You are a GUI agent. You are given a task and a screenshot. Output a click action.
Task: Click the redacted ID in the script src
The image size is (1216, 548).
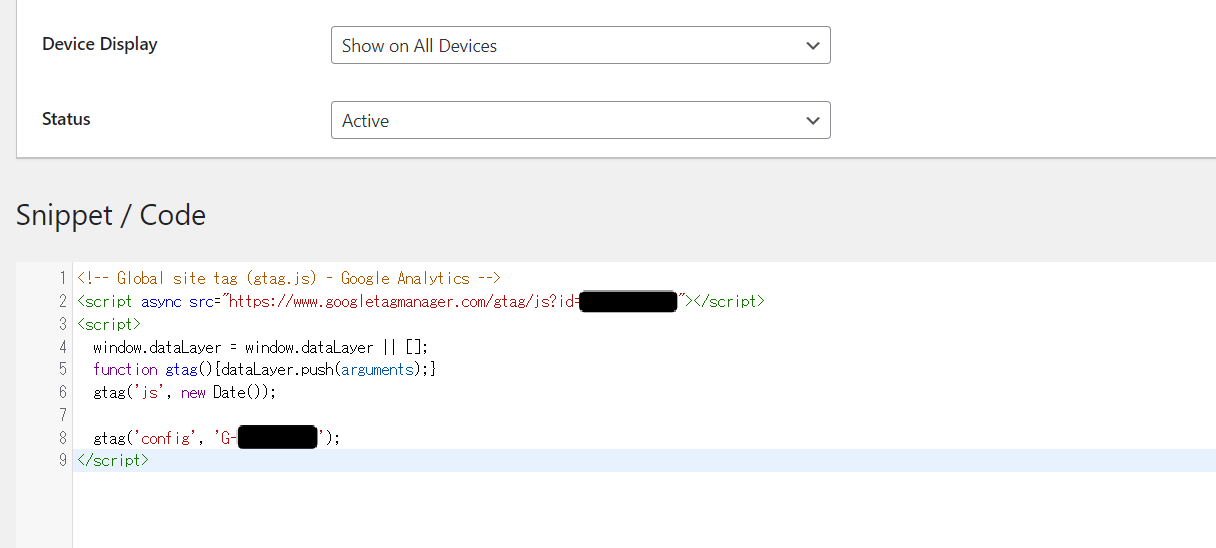pos(628,301)
